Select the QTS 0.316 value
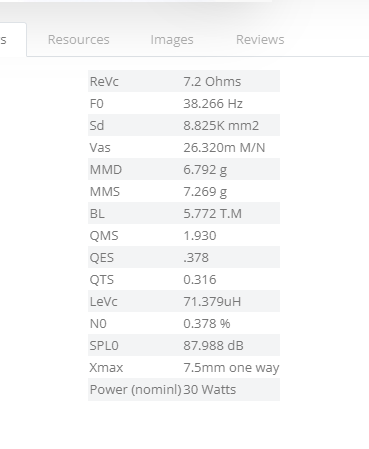Viewport: 369px width, 449px height. coord(200,280)
